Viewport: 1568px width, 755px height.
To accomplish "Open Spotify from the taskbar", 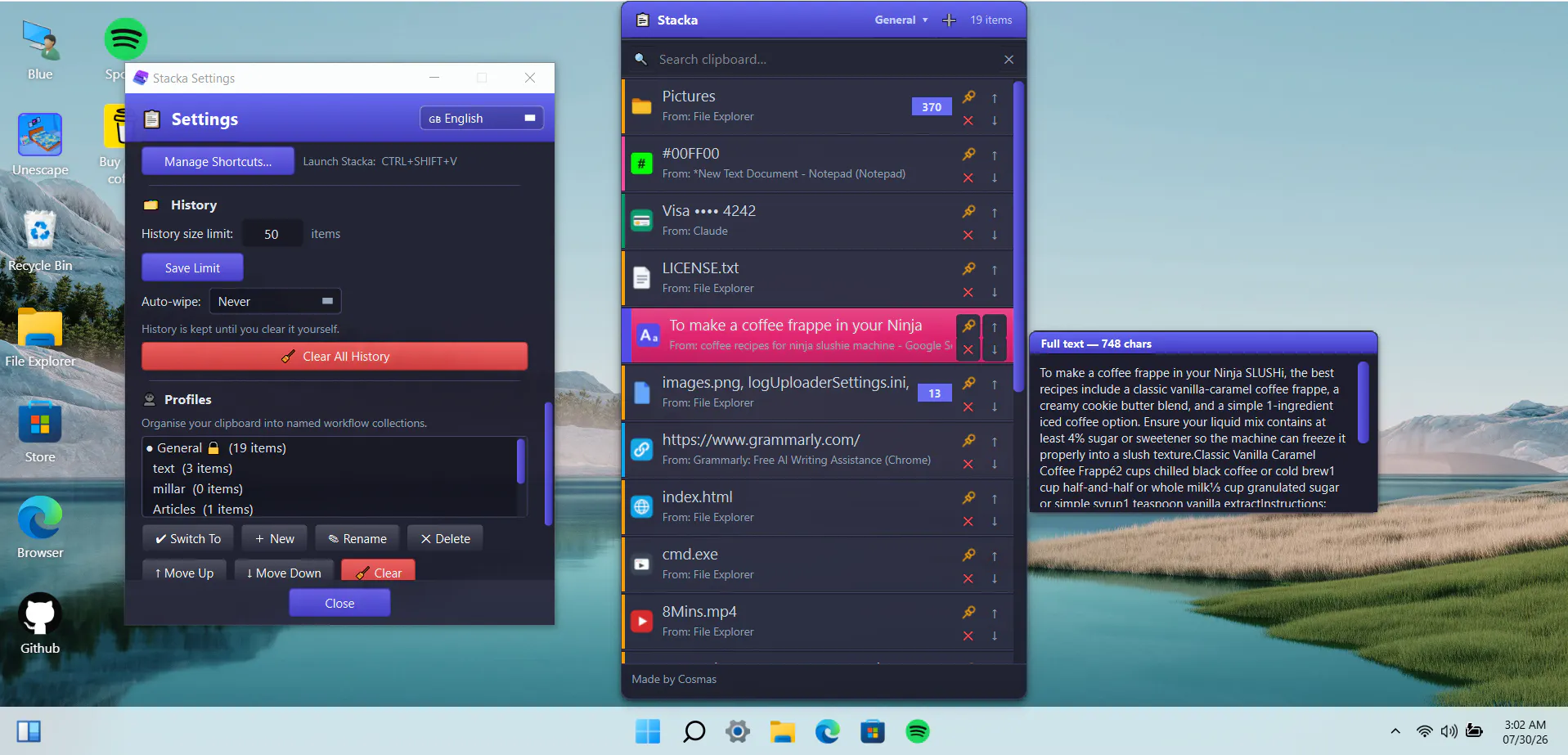I will [918, 731].
